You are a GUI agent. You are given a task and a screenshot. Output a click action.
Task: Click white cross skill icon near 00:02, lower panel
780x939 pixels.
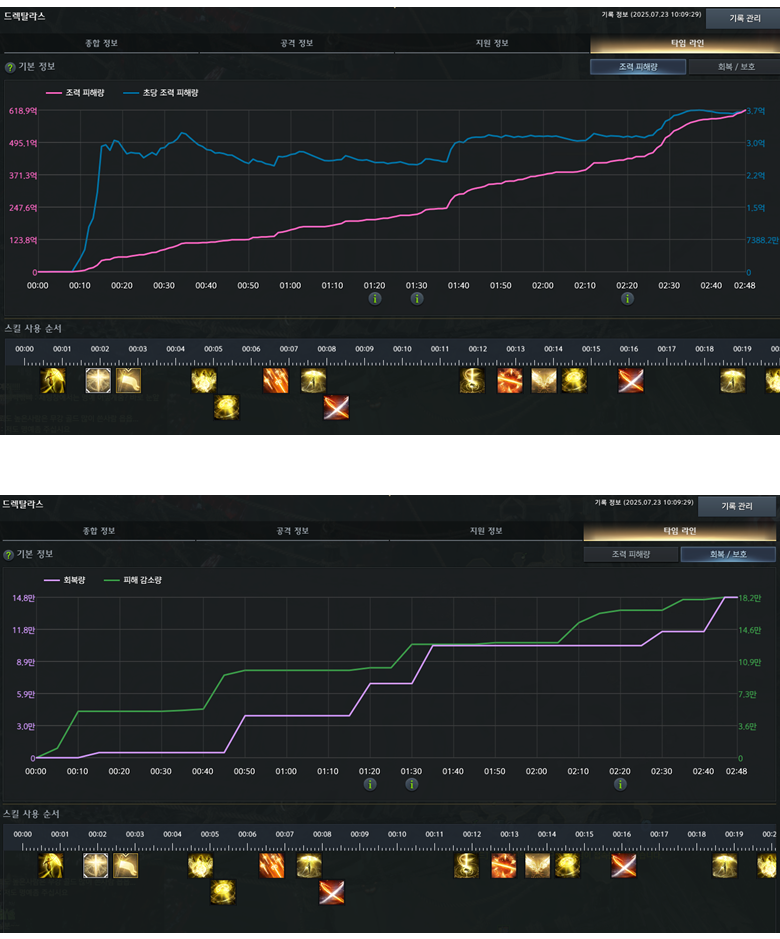95,865
